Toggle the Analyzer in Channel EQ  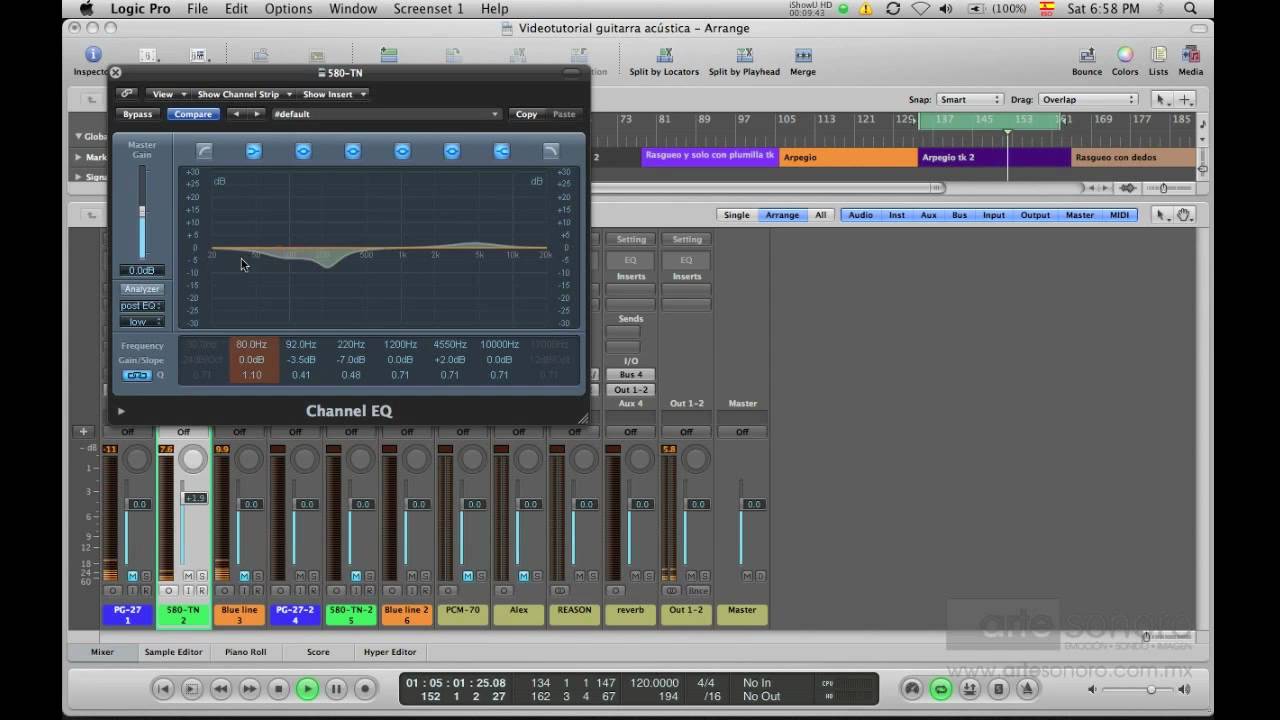point(142,289)
